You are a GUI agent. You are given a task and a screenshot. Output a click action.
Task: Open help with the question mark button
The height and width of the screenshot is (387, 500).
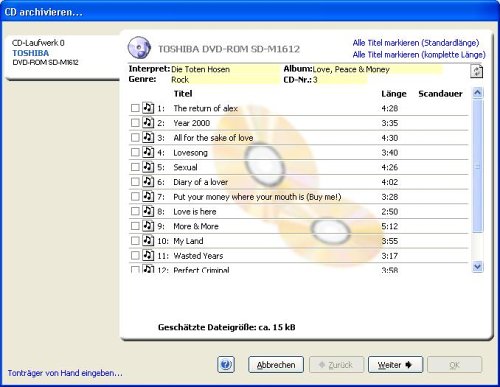tap(226, 364)
